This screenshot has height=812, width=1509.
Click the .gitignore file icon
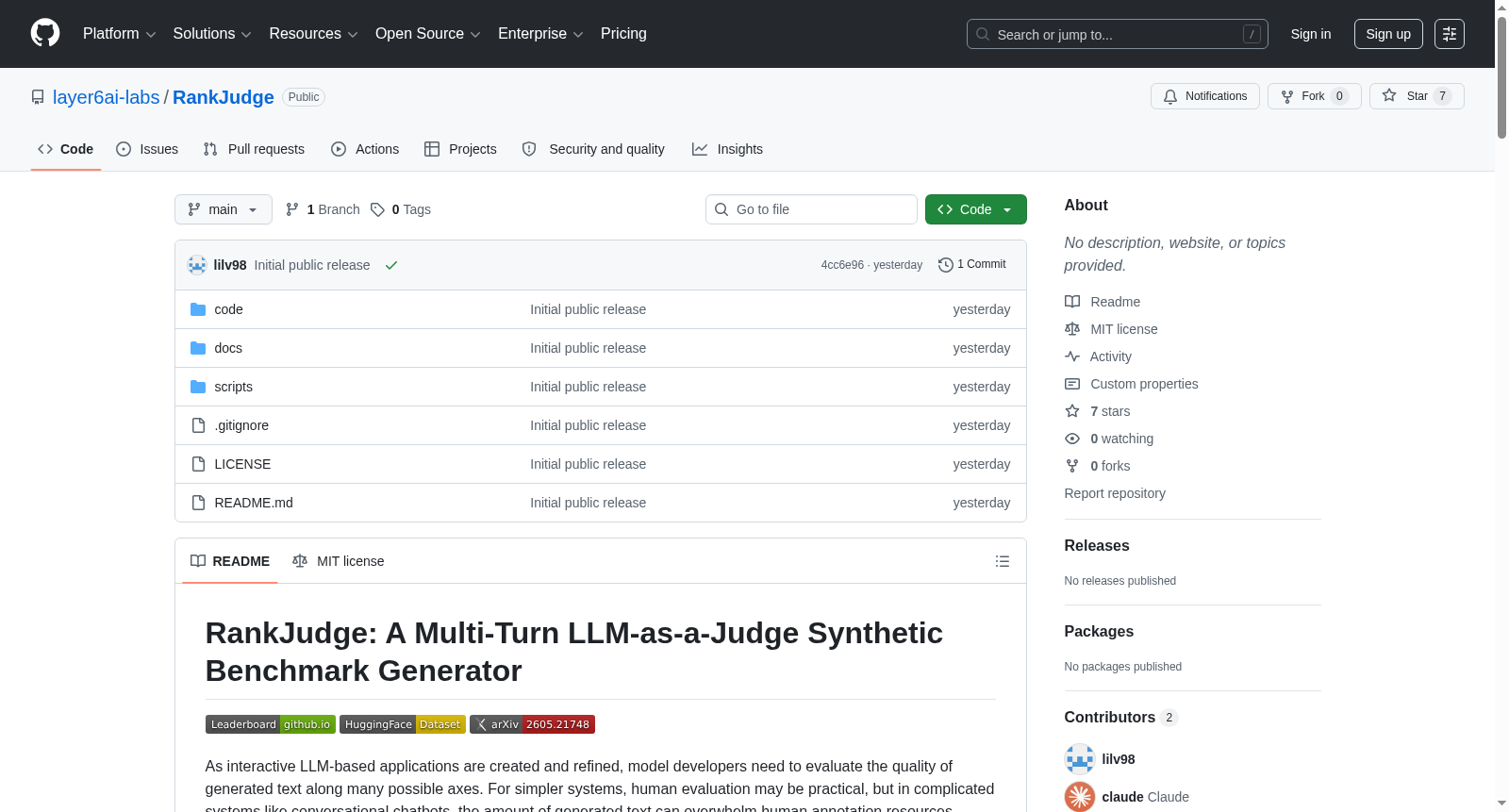point(198,425)
